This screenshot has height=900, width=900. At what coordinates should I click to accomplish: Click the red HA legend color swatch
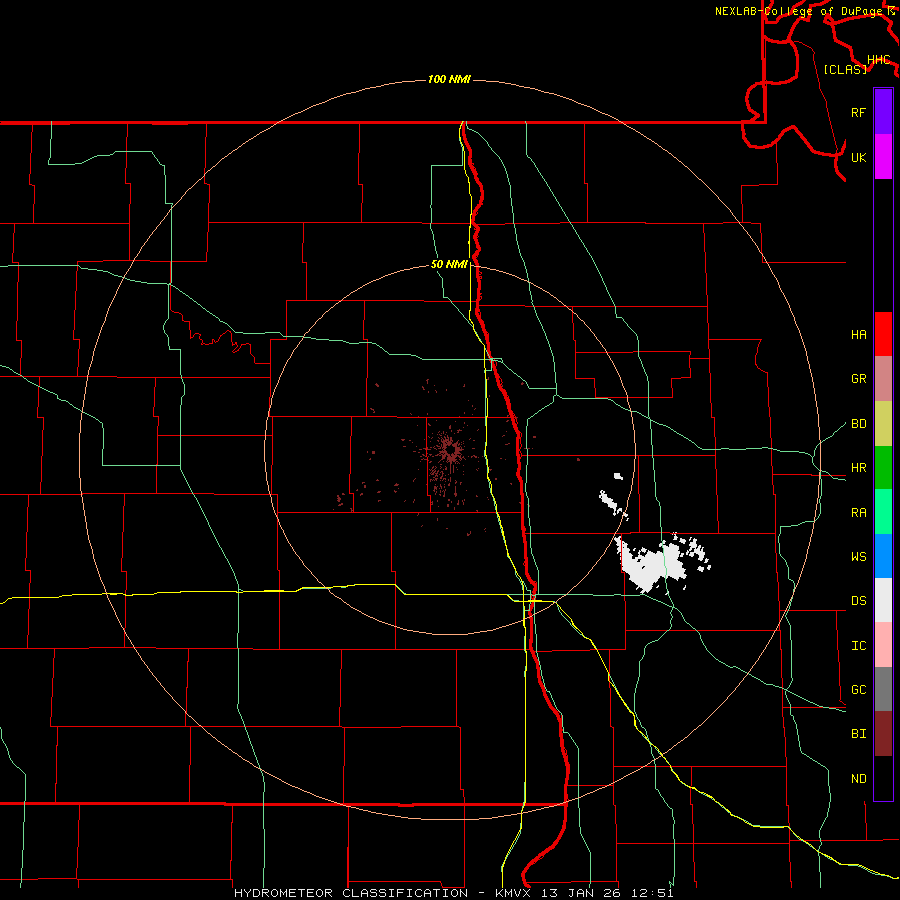point(883,334)
